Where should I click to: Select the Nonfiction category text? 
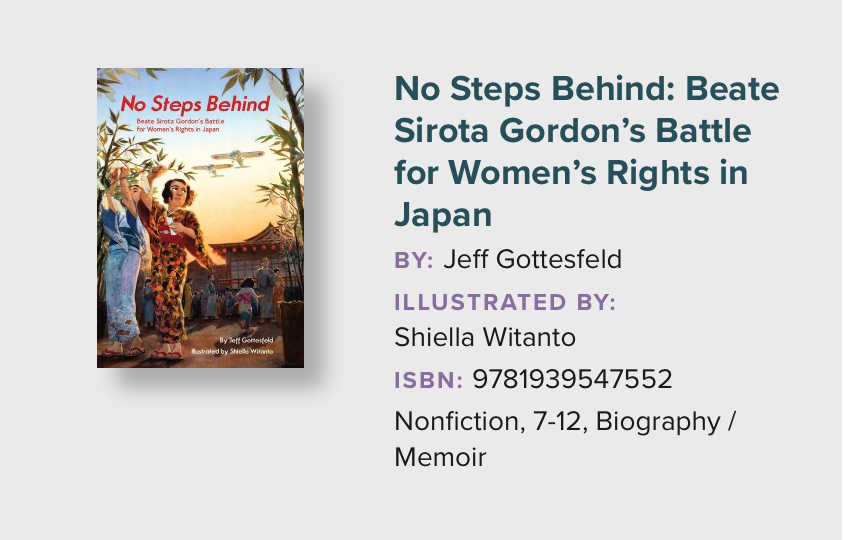[451, 422]
